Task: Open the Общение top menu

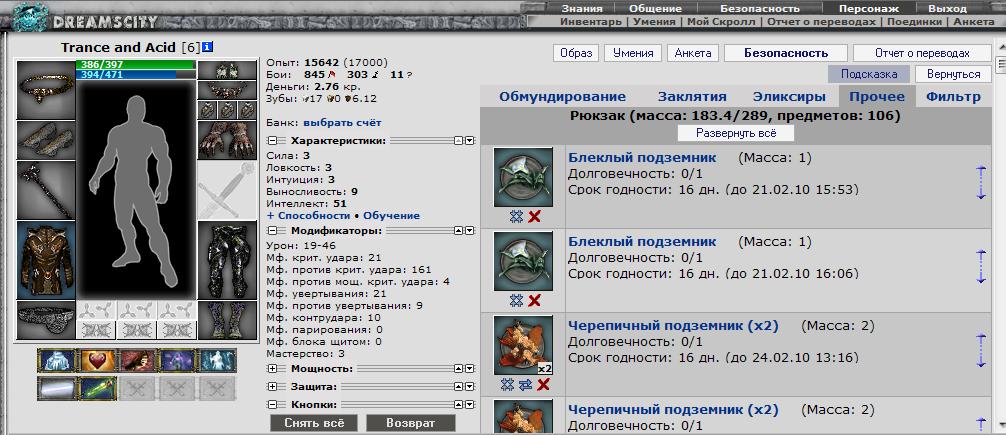Action: [x=655, y=8]
